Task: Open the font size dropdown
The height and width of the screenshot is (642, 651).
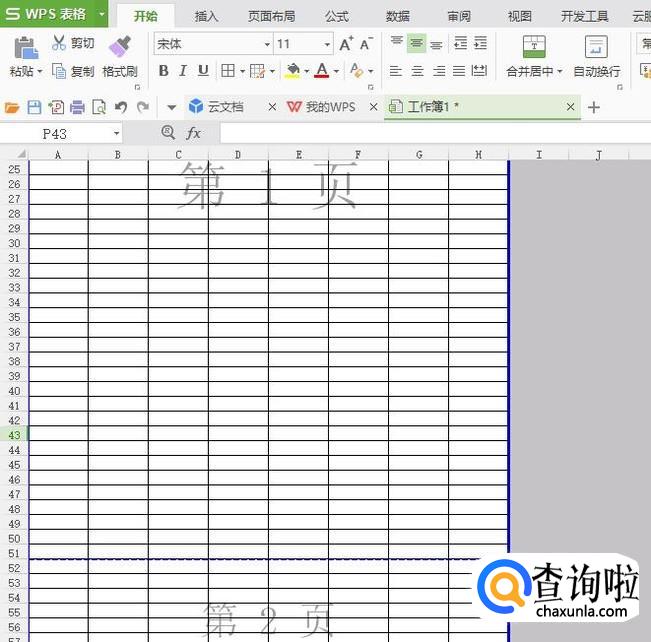Action: (x=327, y=44)
